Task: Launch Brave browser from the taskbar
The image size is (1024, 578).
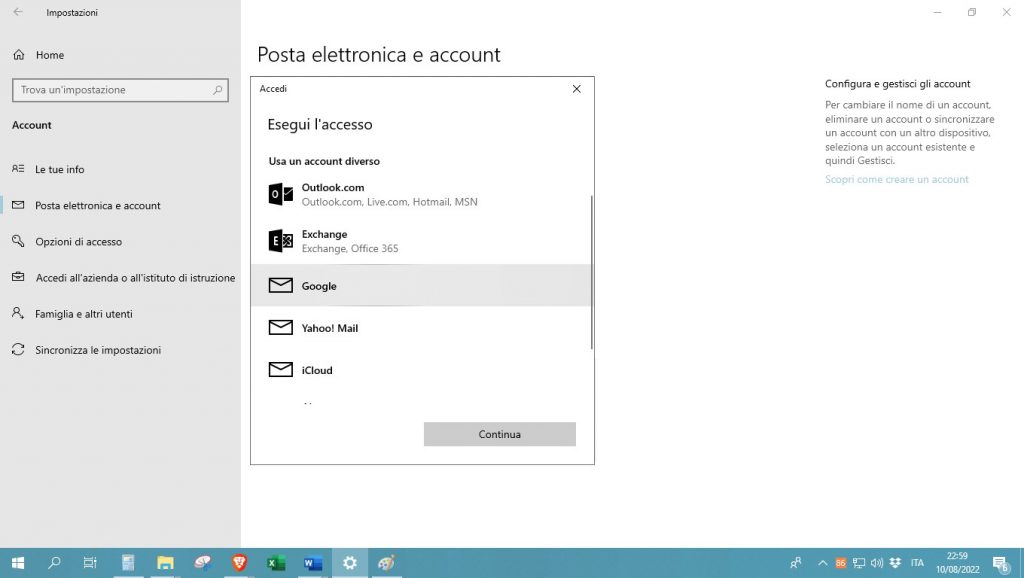Action: pyautogui.click(x=239, y=563)
